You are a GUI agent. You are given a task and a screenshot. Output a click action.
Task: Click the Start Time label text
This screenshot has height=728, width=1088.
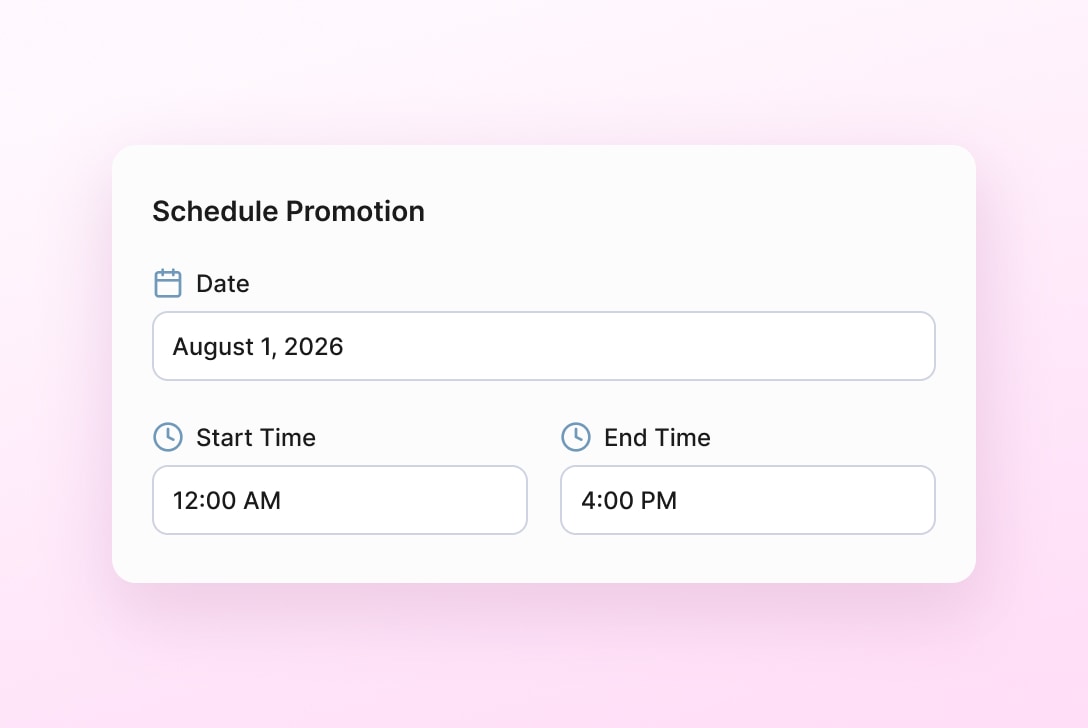[256, 438]
